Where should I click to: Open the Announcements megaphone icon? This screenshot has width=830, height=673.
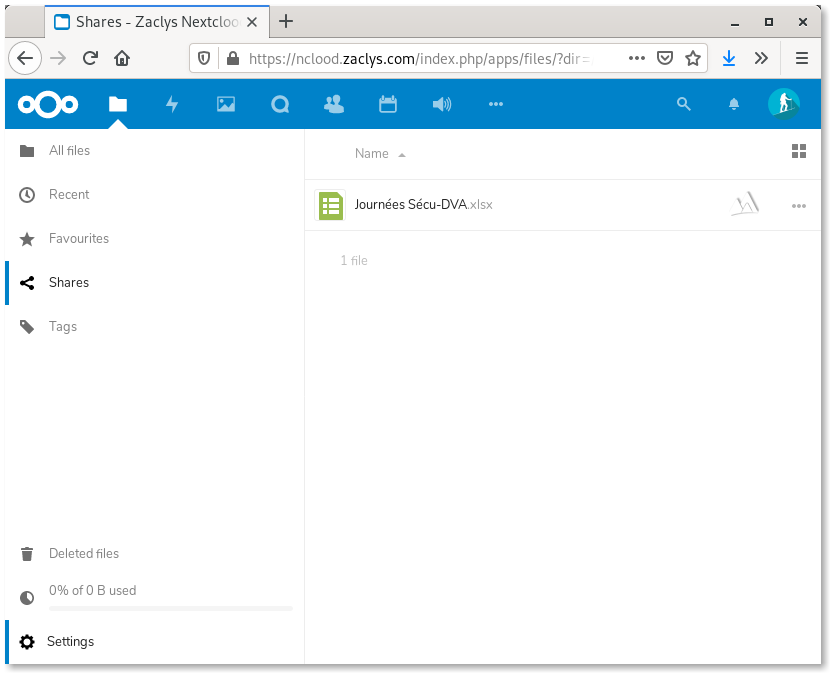coord(441,104)
